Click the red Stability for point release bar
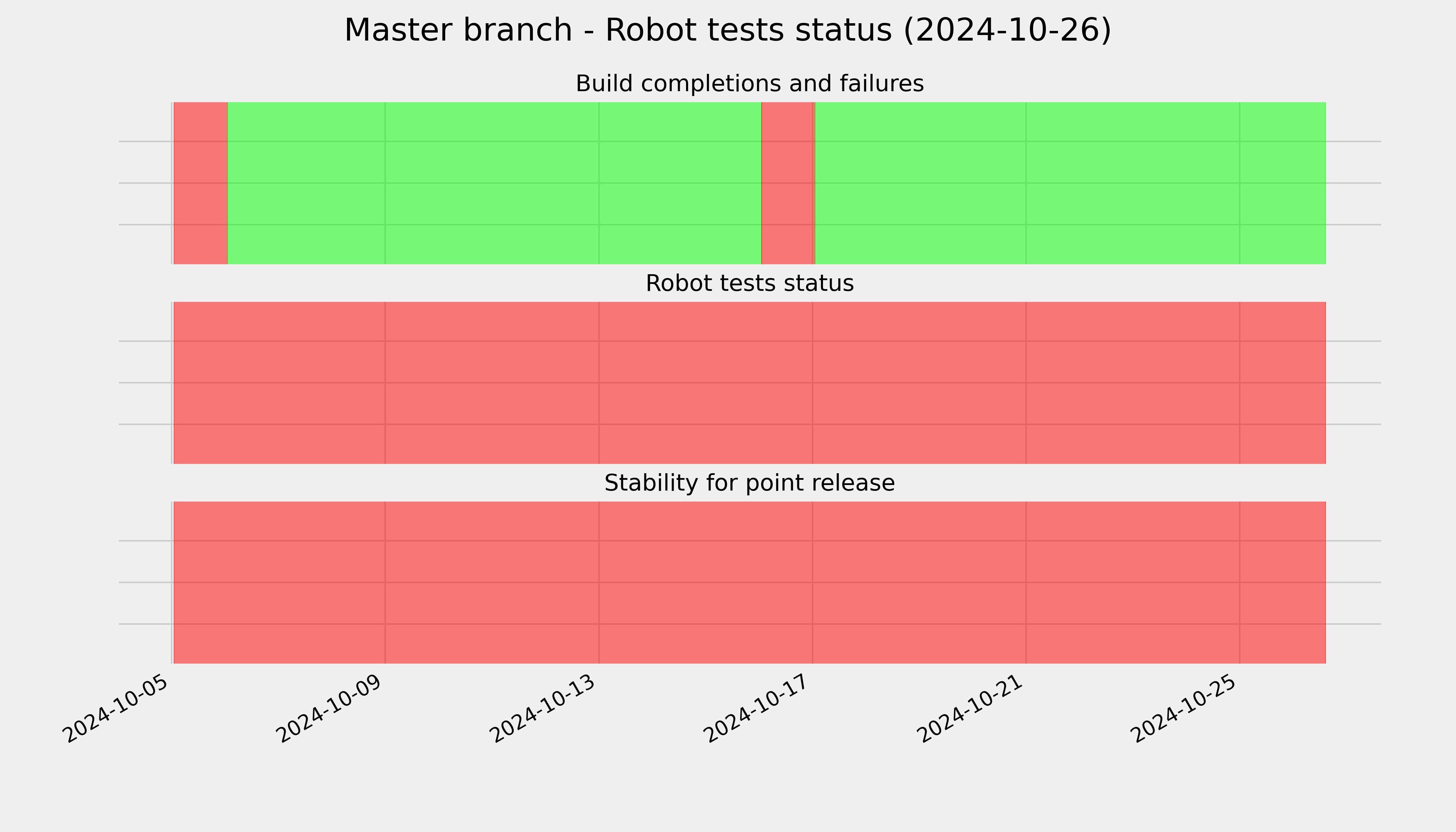1456x832 pixels. tap(749, 582)
